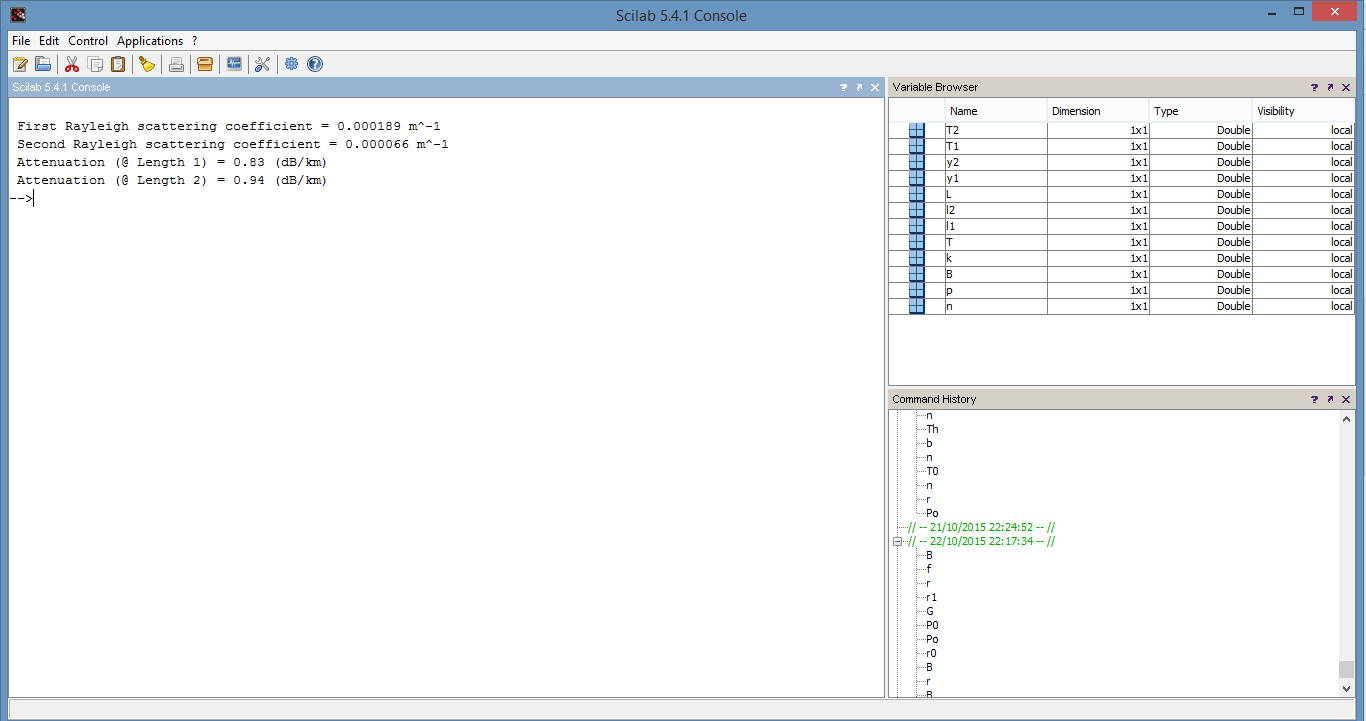Clear the console with the broom icon

point(147,64)
